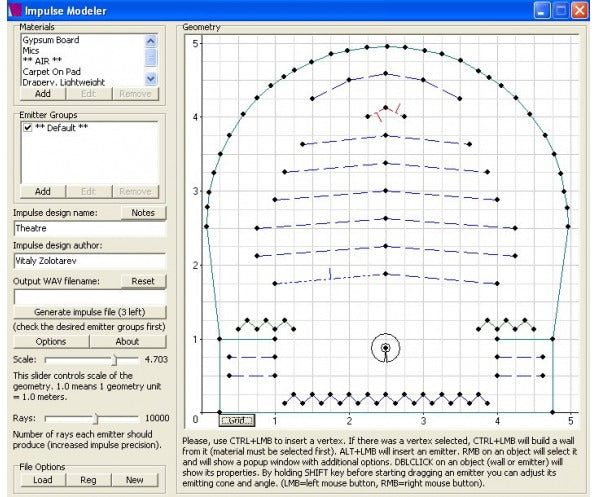Click Add button under Emitter Groups
The height and width of the screenshot is (497, 597).
(43, 192)
